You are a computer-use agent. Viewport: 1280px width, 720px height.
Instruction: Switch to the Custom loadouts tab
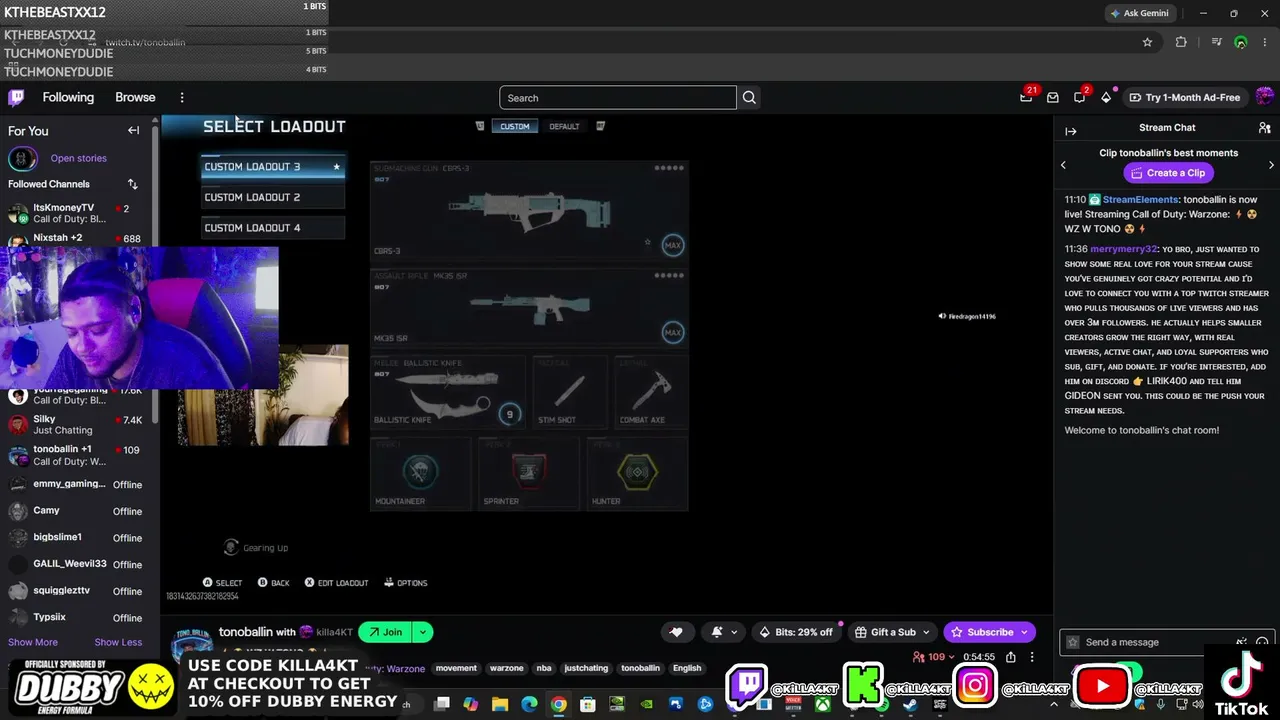[515, 127]
